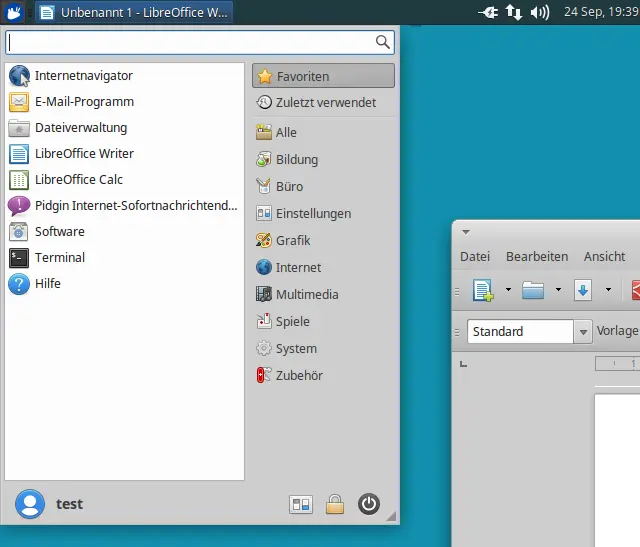The height and width of the screenshot is (547, 640).
Task: Click the Open folder icon in Writer toolbar
Action: 533,291
